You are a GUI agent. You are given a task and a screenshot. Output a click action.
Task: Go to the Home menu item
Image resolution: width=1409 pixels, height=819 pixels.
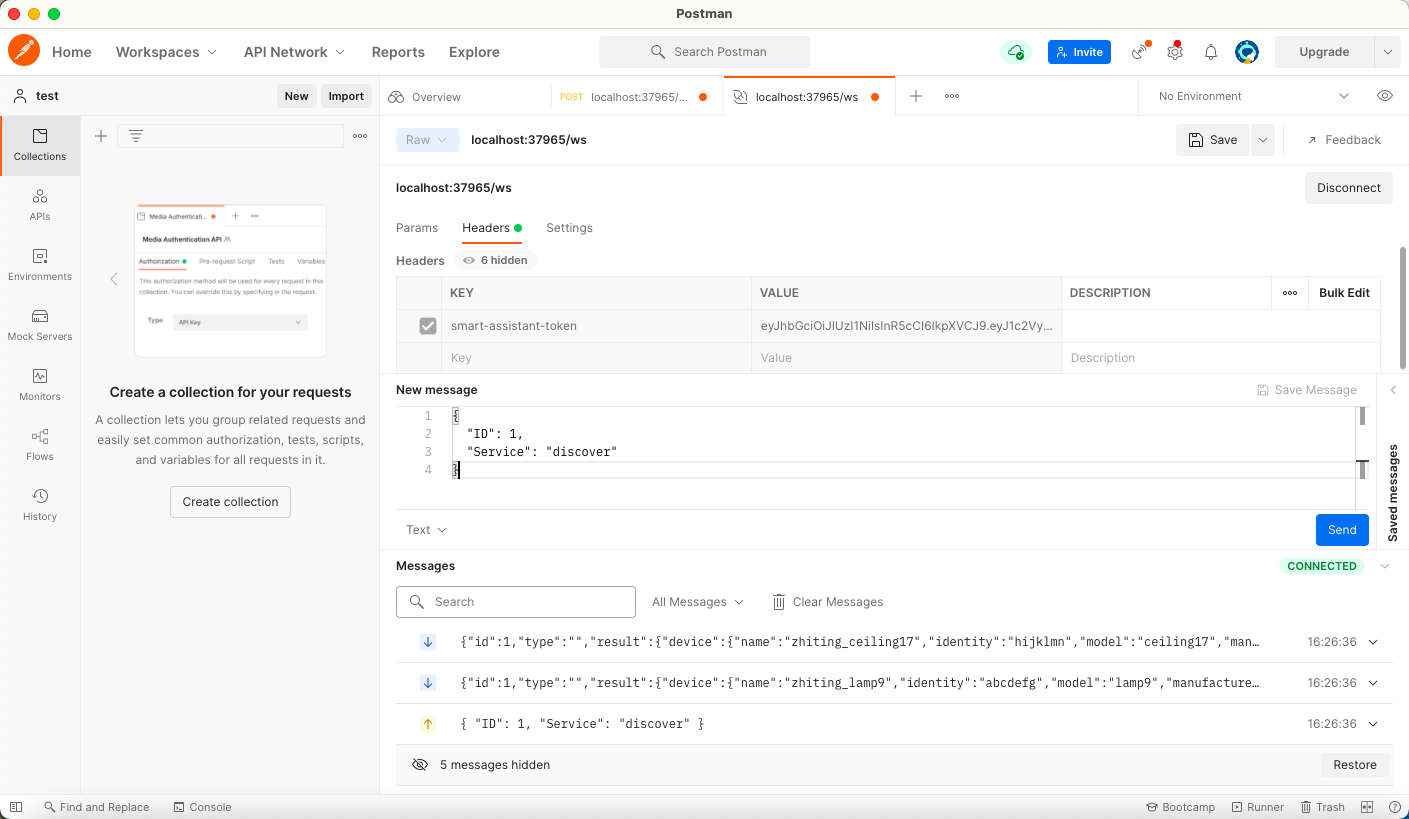click(72, 52)
